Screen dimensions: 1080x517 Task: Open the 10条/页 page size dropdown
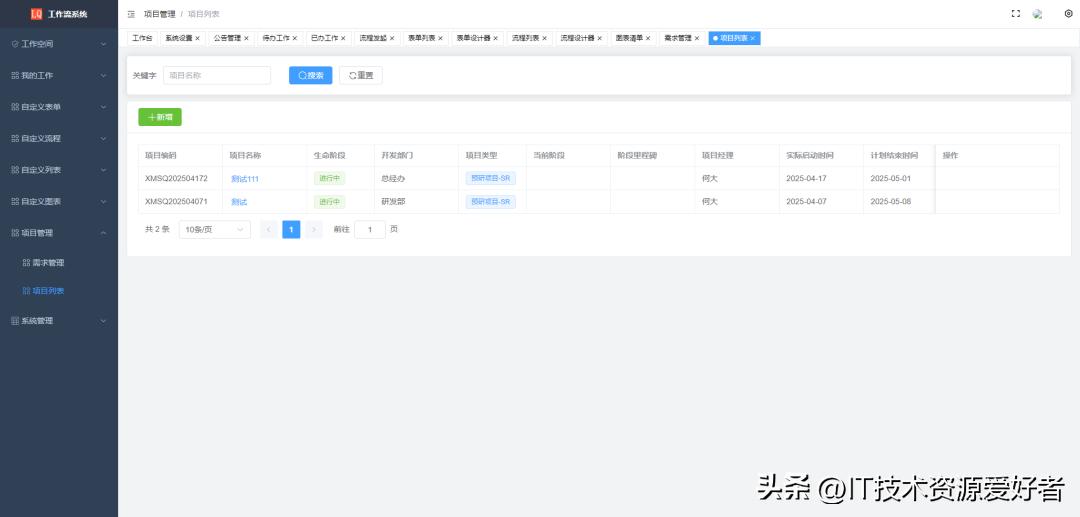coord(214,229)
